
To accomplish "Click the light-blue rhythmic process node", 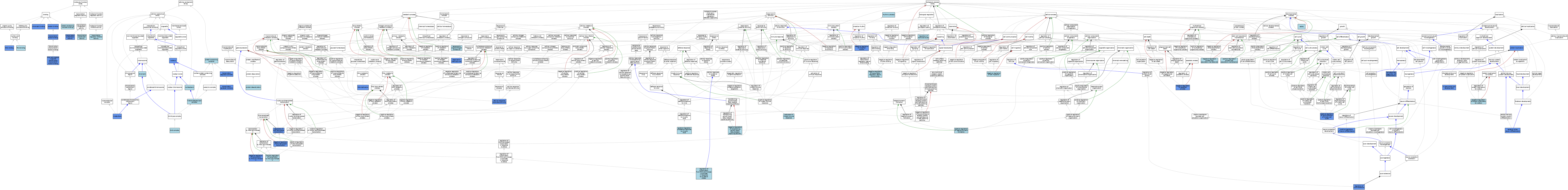I will pos(889,15).
